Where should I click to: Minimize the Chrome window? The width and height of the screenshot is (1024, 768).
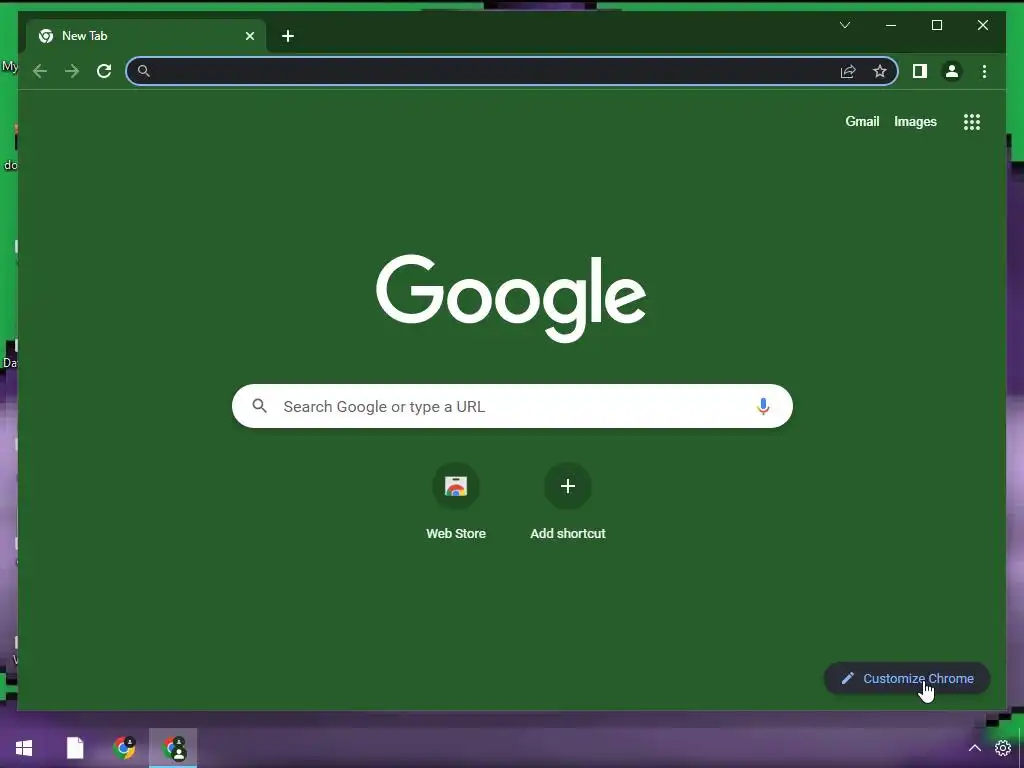(891, 25)
